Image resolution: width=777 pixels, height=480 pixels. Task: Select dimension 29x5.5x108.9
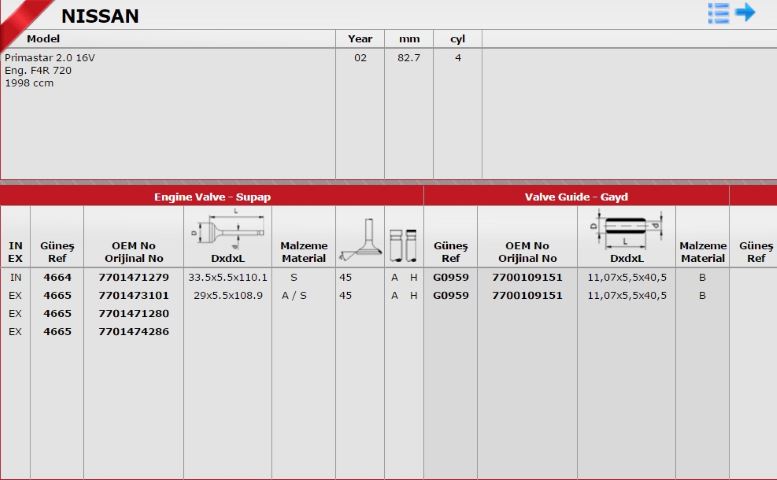[228, 295]
